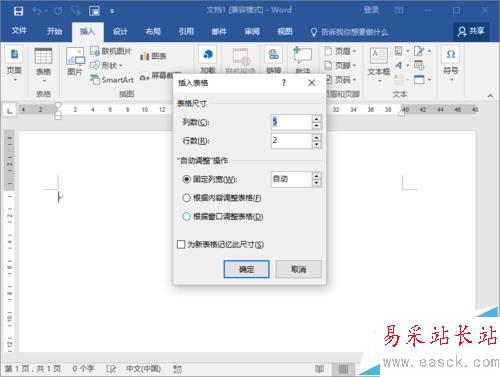Click the 列数 columns number field

click(x=292, y=122)
